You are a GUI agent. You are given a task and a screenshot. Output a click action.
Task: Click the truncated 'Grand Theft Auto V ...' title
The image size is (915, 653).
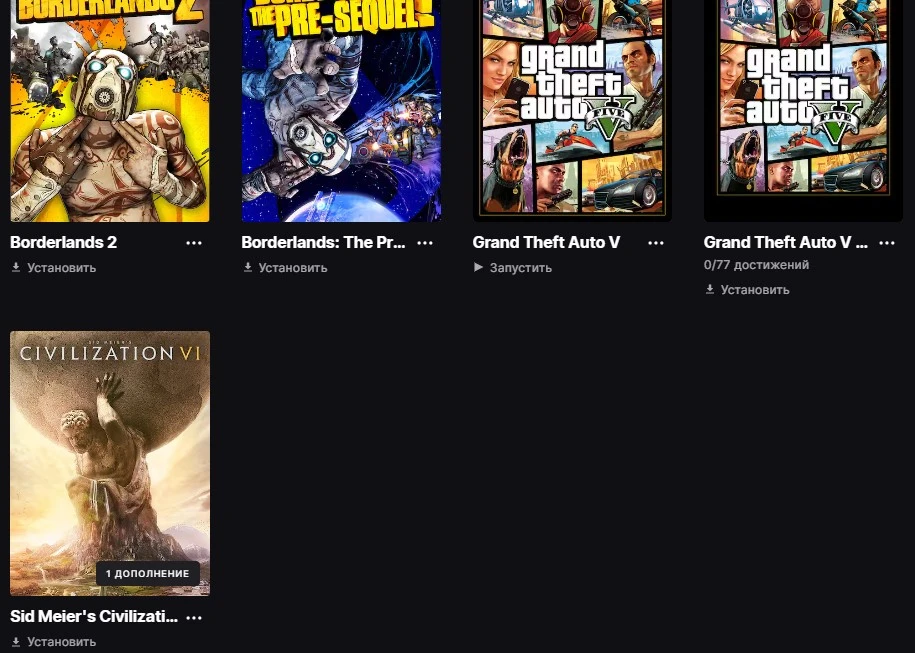[785, 242]
